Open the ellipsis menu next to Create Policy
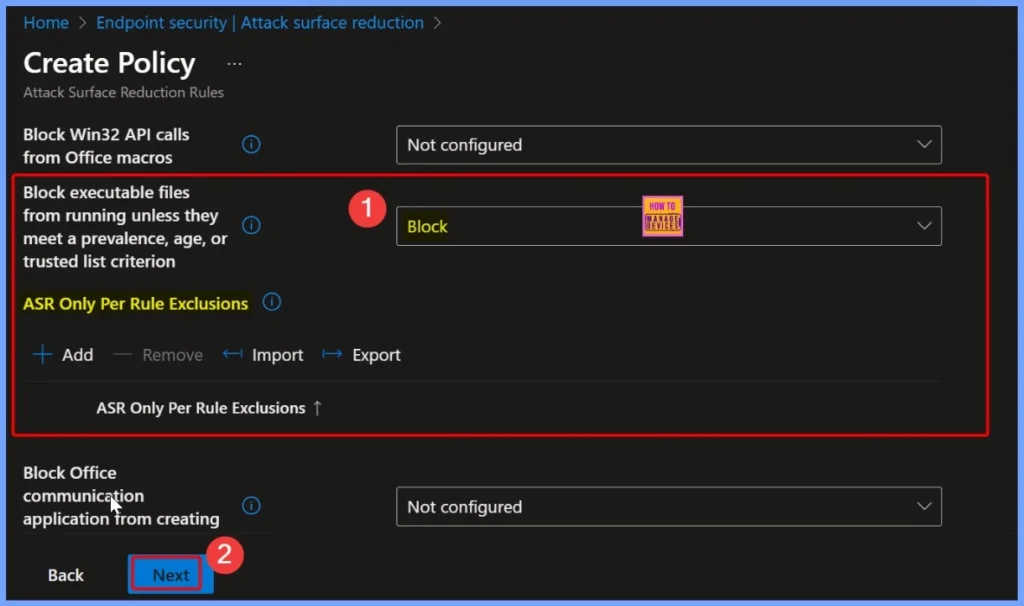This screenshot has width=1024, height=606. pos(234,64)
